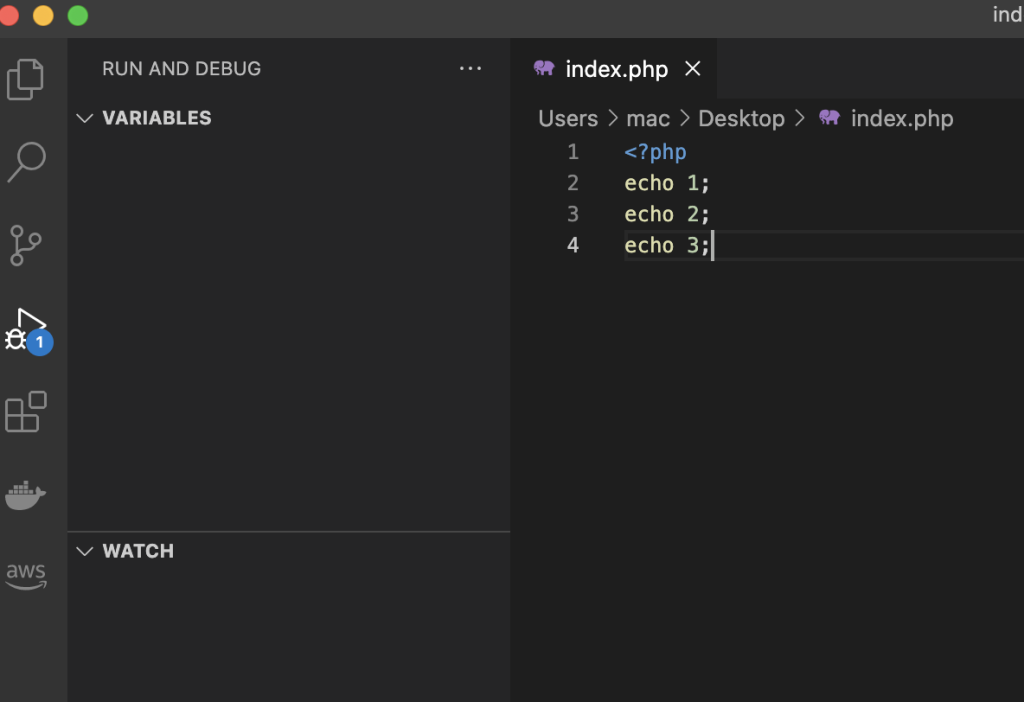Open the Run and Debug views menu (...)

[470, 68]
